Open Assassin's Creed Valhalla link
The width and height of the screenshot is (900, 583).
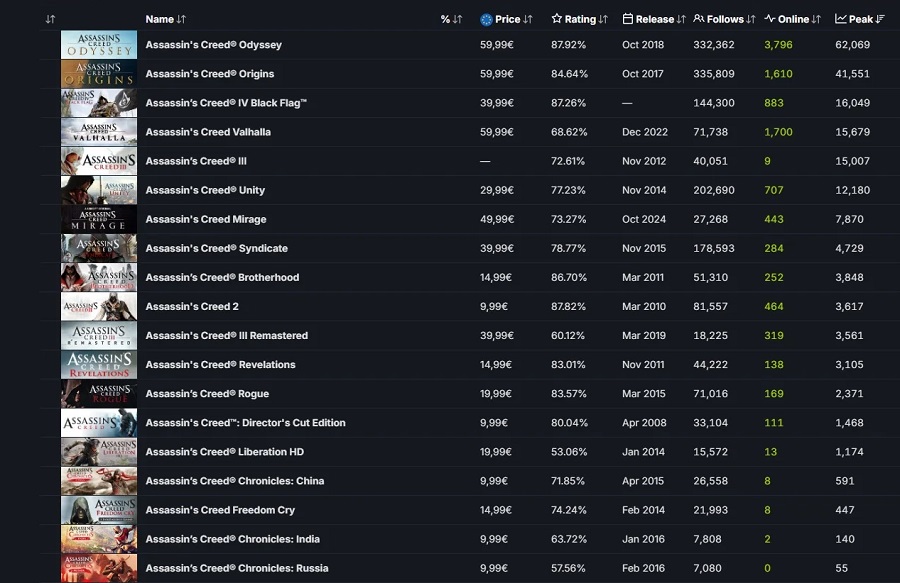pyautogui.click(x=208, y=132)
